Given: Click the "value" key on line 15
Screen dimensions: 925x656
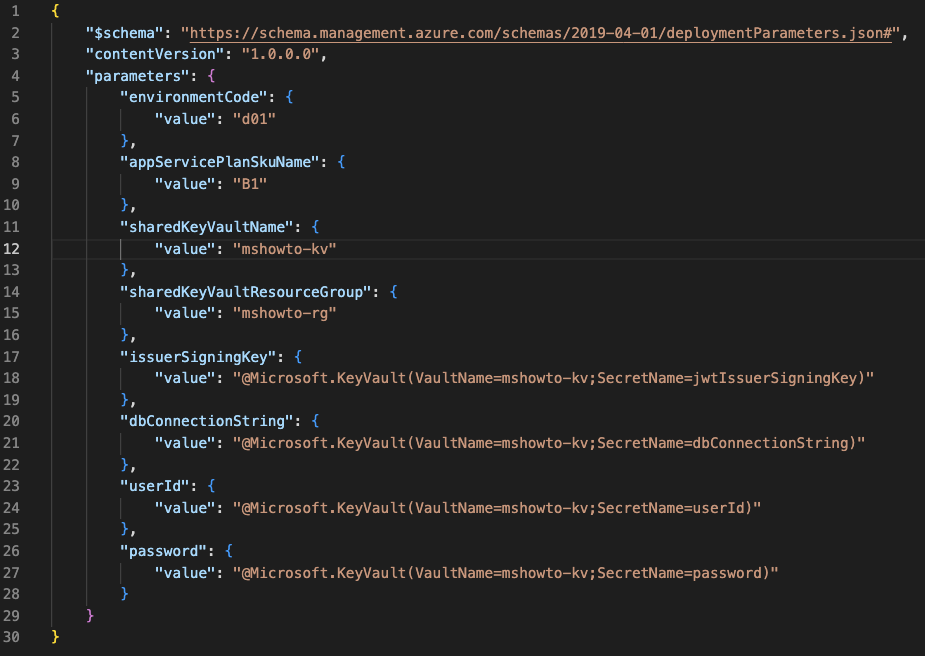Looking at the screenshot, I should (185, 313).
